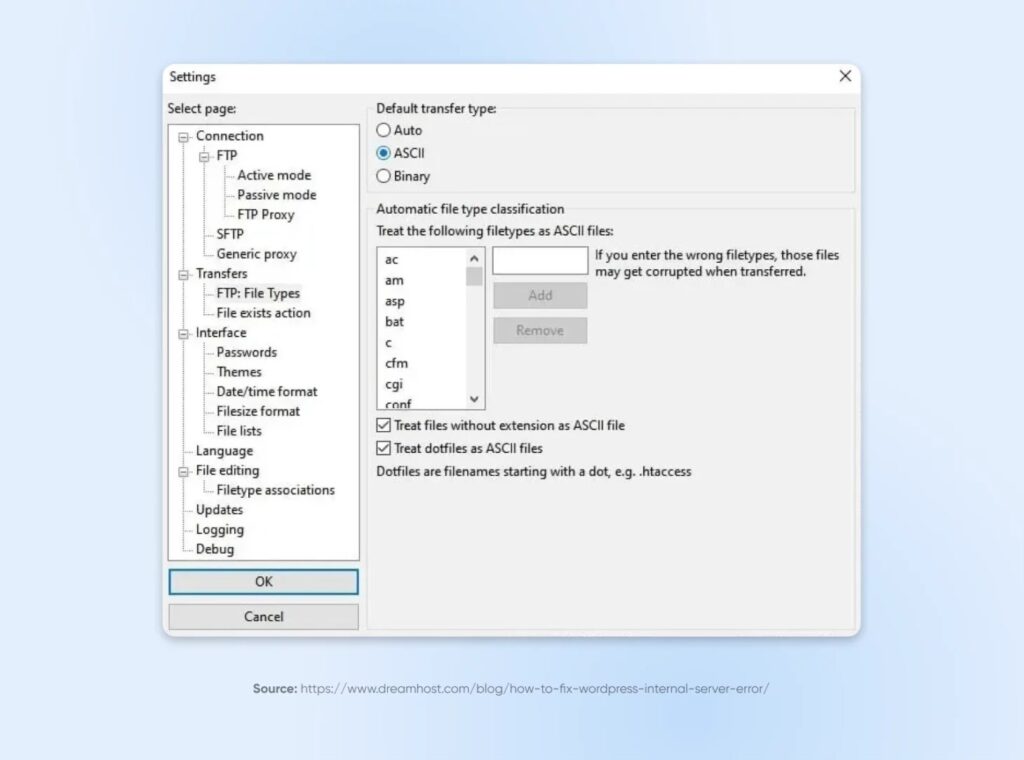The height and width of the screenshot is (760, 1024).
Task: Open the dreamhost.com source link
Action: pyautogui.click(x=534, y=688)
